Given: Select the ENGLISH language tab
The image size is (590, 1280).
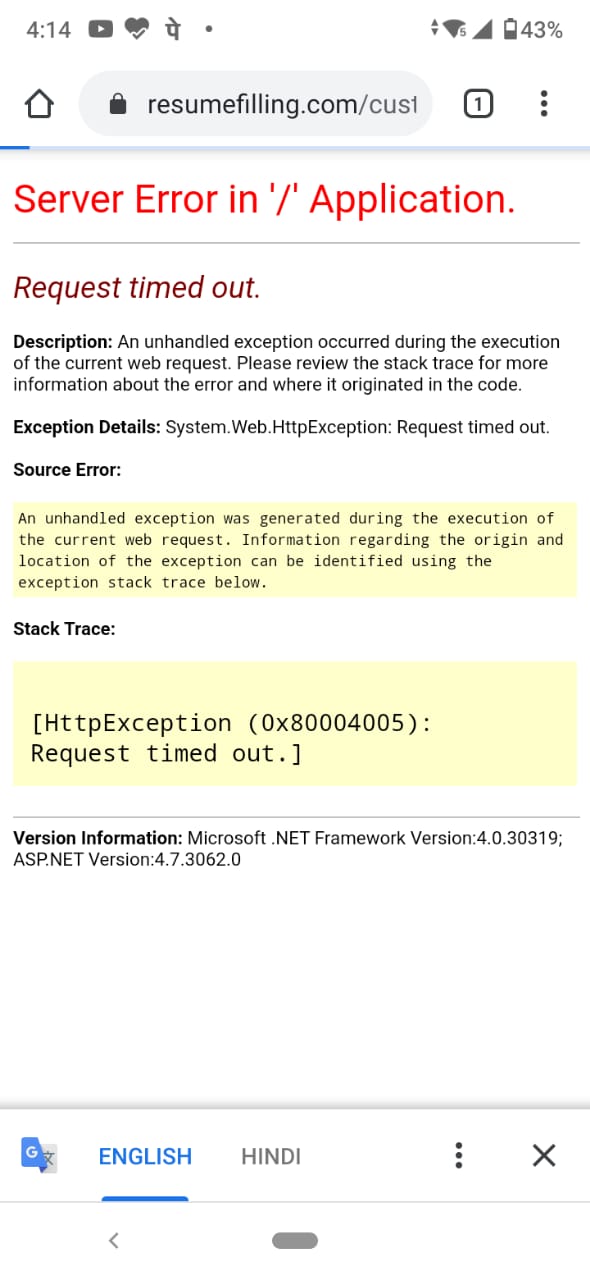Looking at the screenshot, I should (x=145, y=1156).
